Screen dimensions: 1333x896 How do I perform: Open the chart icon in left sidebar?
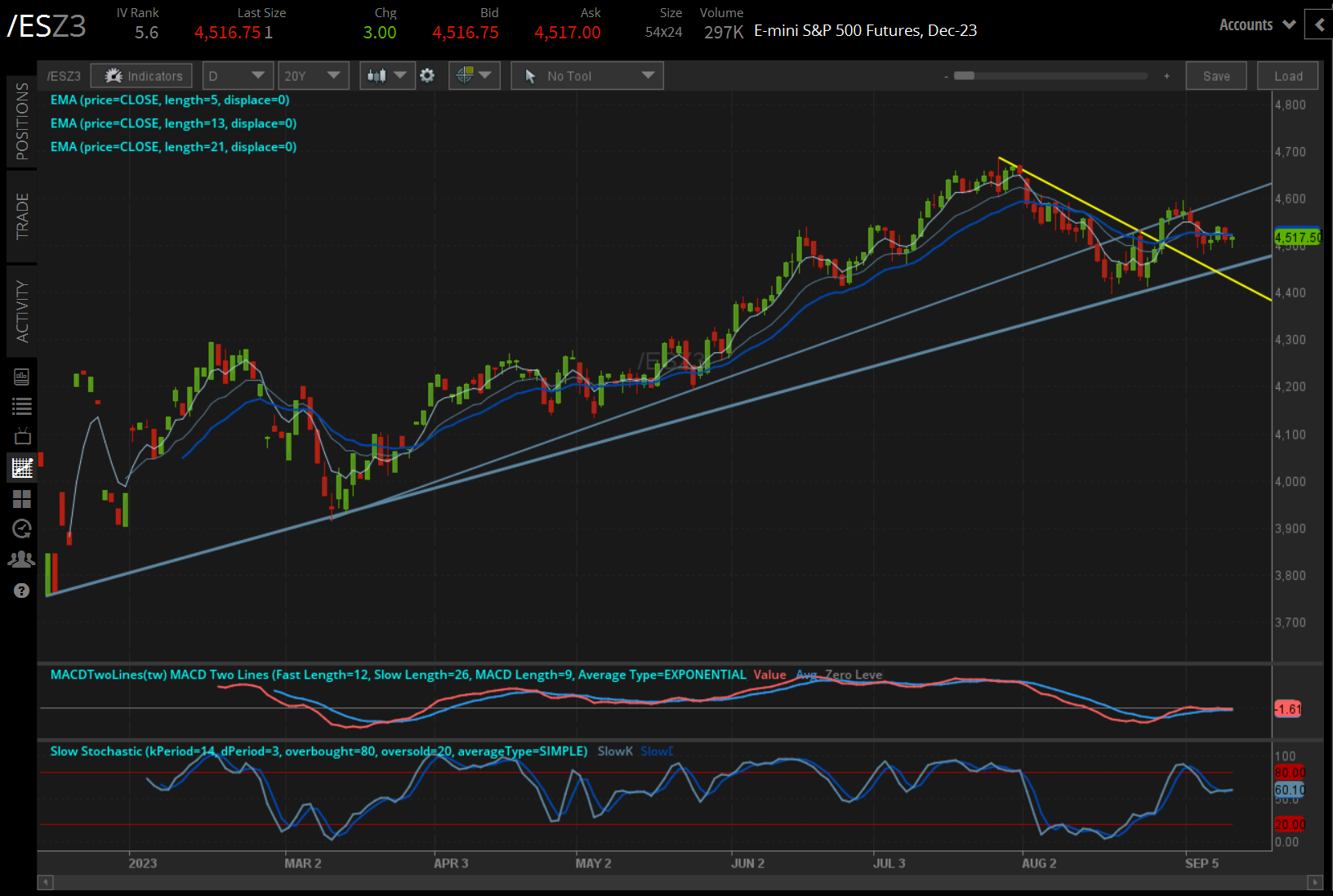22,467
